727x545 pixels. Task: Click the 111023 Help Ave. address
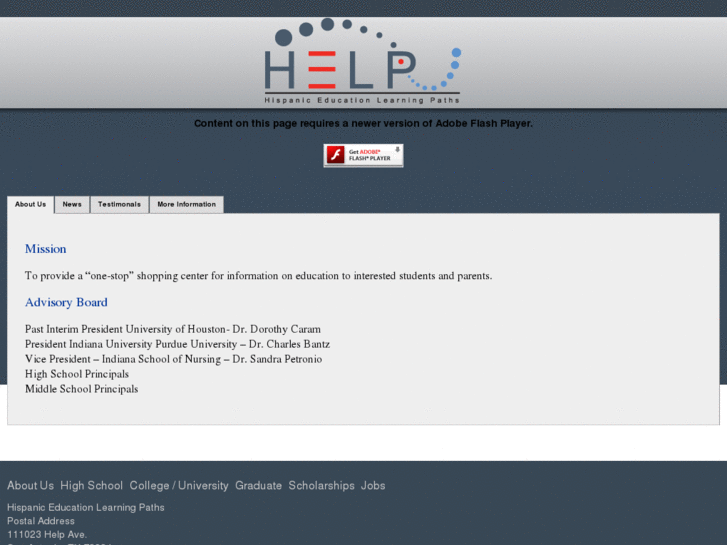47,534
